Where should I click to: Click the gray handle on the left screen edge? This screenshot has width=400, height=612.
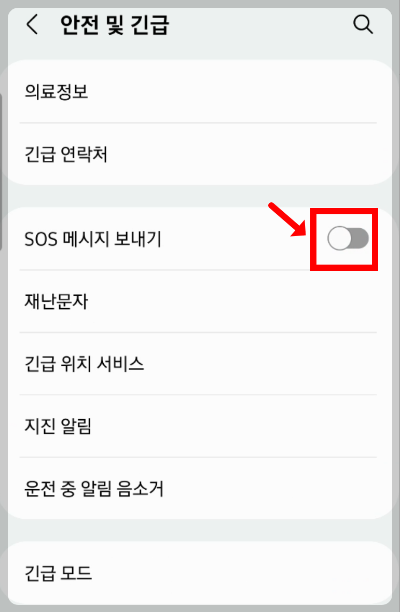(1, 172)
